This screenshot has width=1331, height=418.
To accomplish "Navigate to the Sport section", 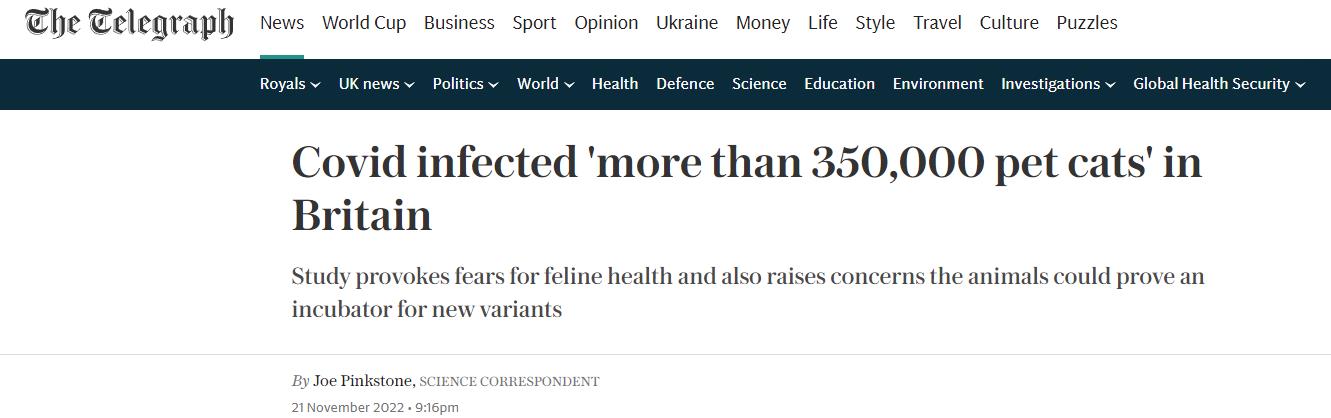I will 534,23.
